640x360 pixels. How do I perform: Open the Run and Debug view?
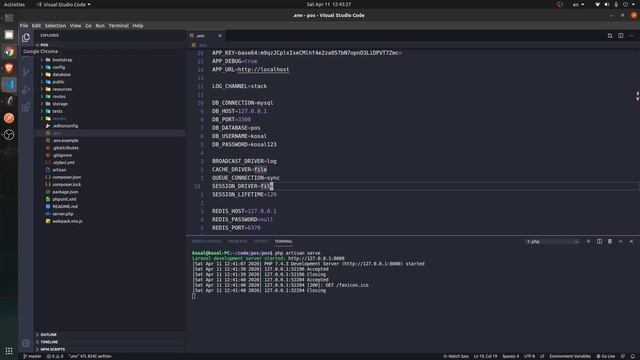[26, 90]
